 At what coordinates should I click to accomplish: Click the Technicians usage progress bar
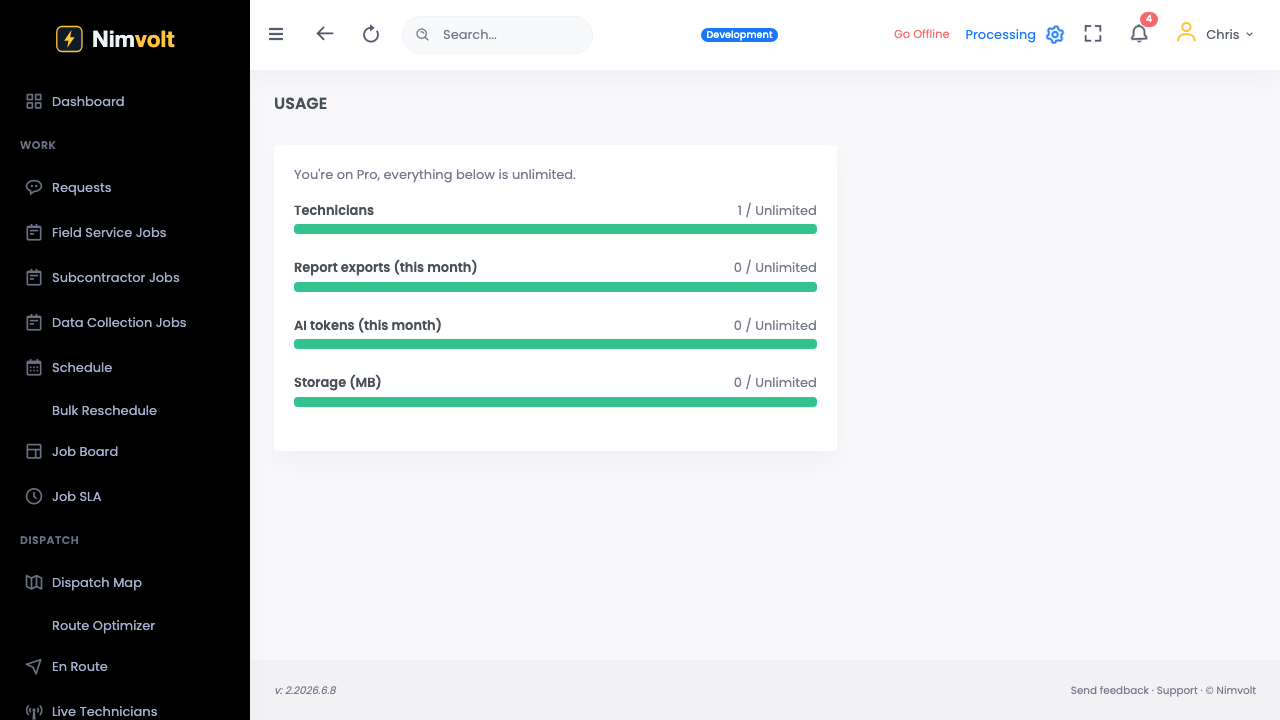tap(555, 229)
